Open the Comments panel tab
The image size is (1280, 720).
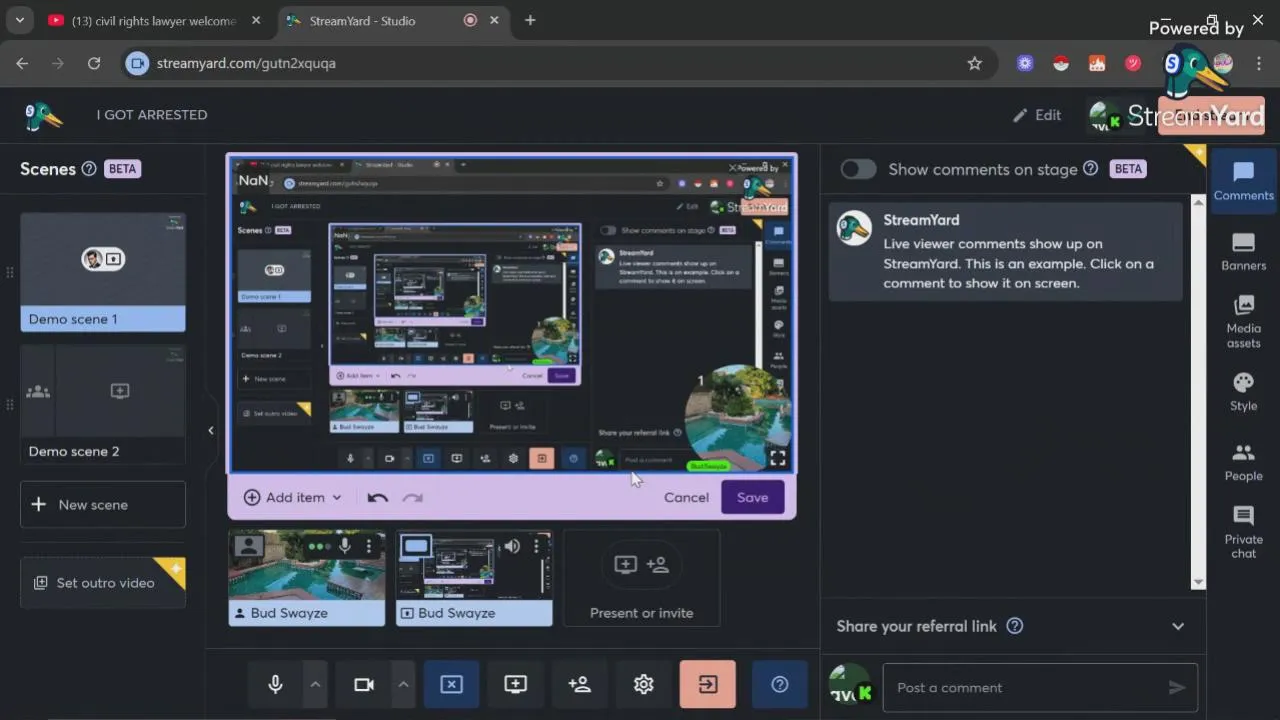[x=1243, y=181]
